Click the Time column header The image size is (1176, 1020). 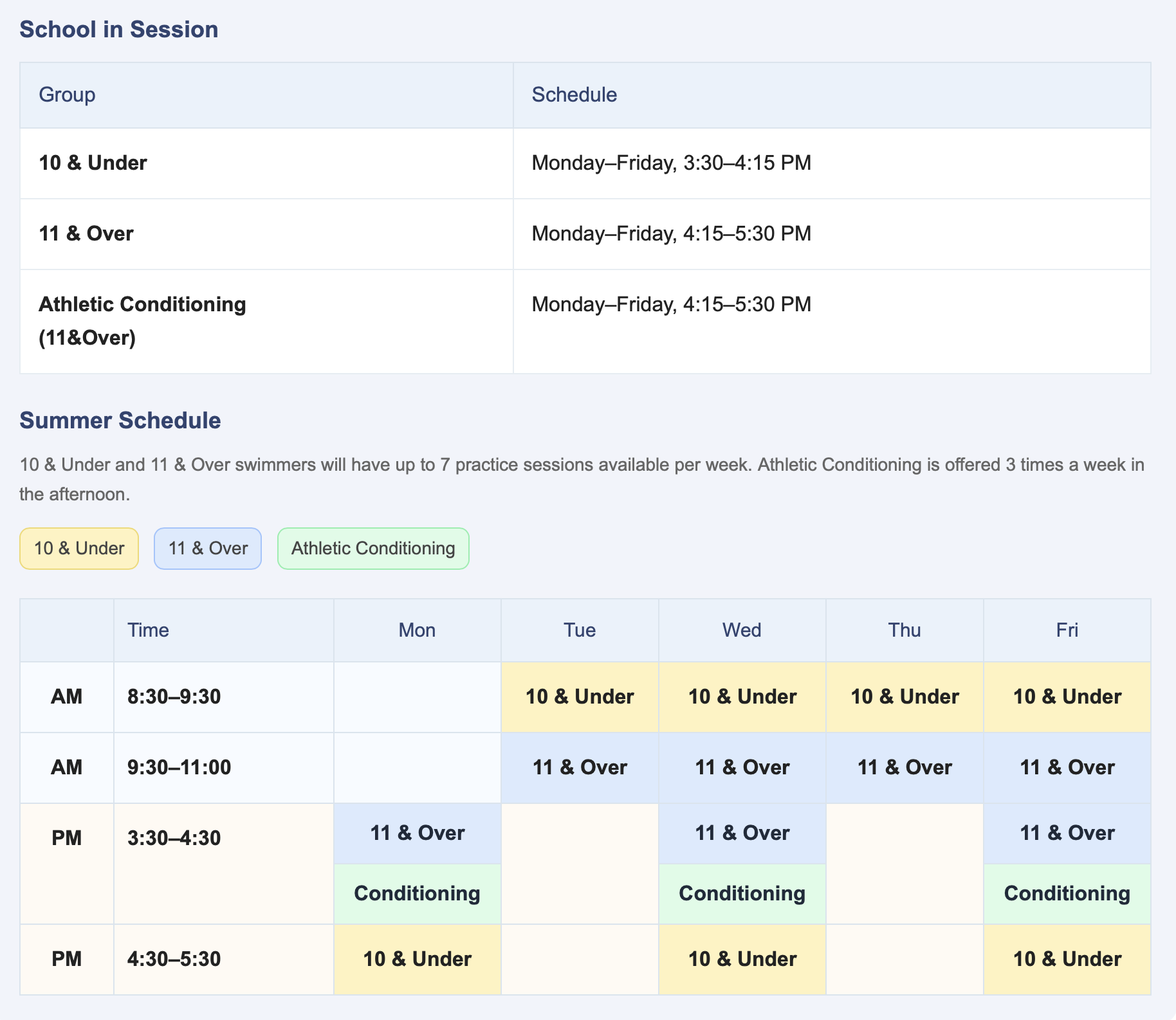pos(224,630)
